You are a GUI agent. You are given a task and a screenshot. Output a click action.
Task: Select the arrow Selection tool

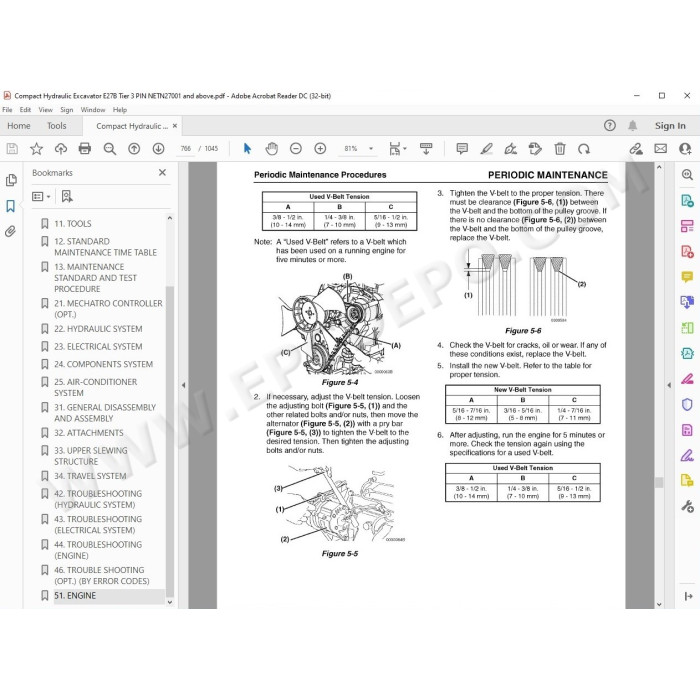point(247,149)
